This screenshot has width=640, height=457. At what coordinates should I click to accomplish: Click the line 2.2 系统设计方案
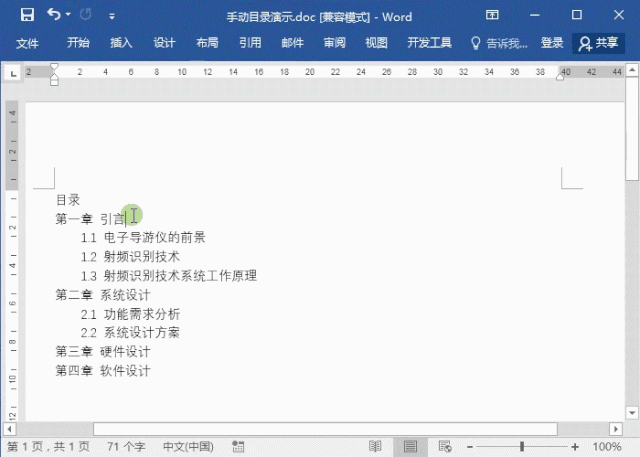click(x=130, y=333)
